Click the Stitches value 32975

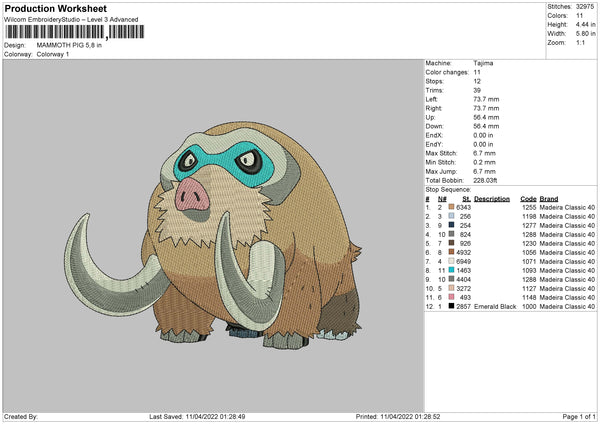(x=585, y=7)
